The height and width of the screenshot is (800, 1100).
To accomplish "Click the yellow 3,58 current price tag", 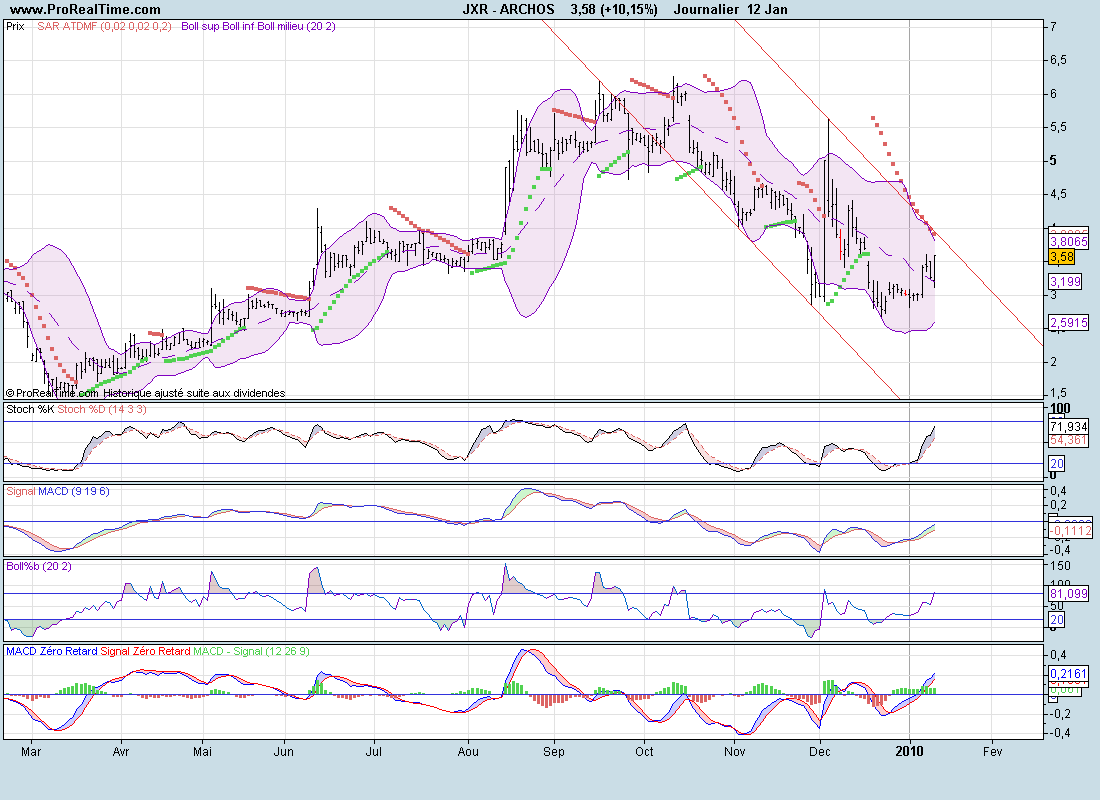I will pyautogui.click(x=1062, y=257).
